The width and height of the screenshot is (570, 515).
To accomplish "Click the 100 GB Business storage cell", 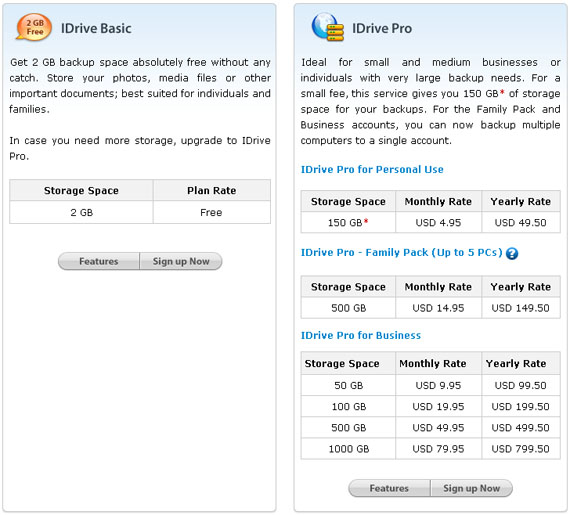I will click(348, 406).
